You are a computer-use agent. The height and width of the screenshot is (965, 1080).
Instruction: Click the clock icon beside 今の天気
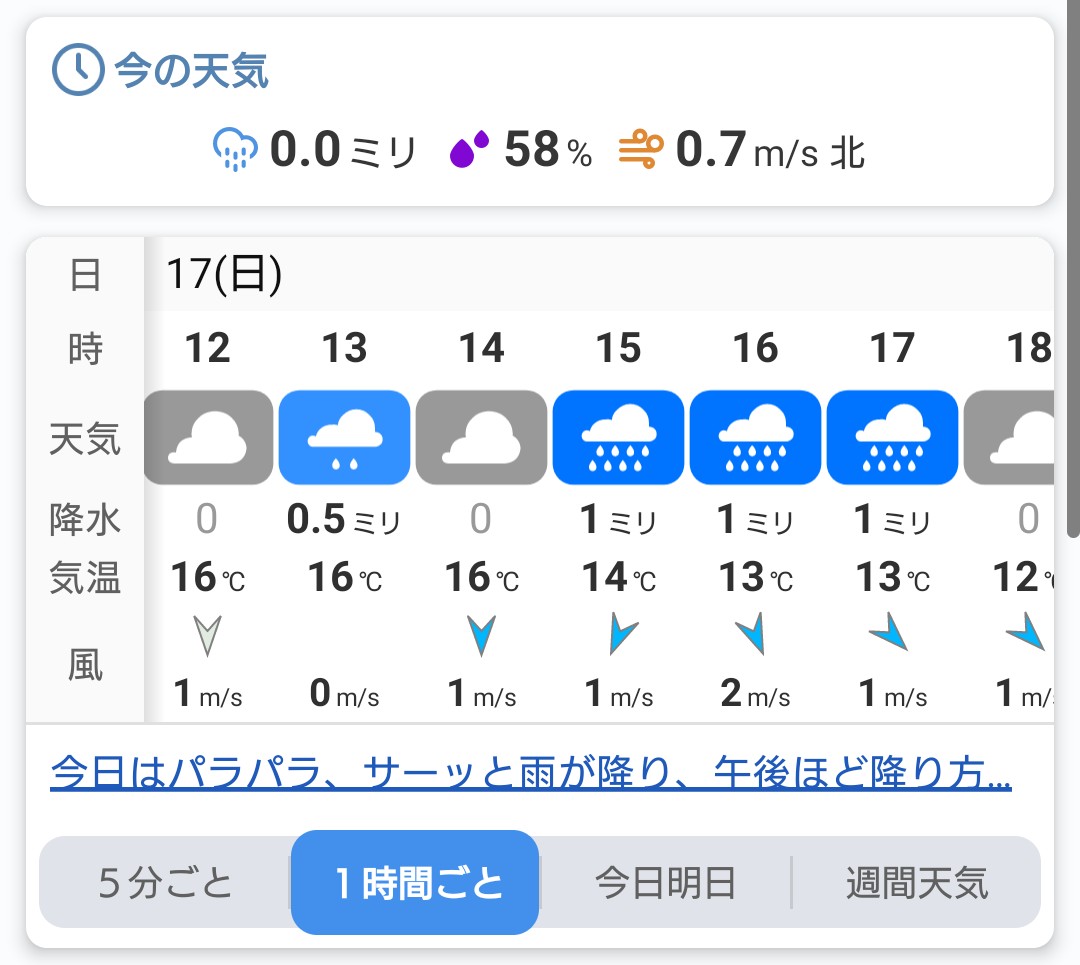(77, 70)
